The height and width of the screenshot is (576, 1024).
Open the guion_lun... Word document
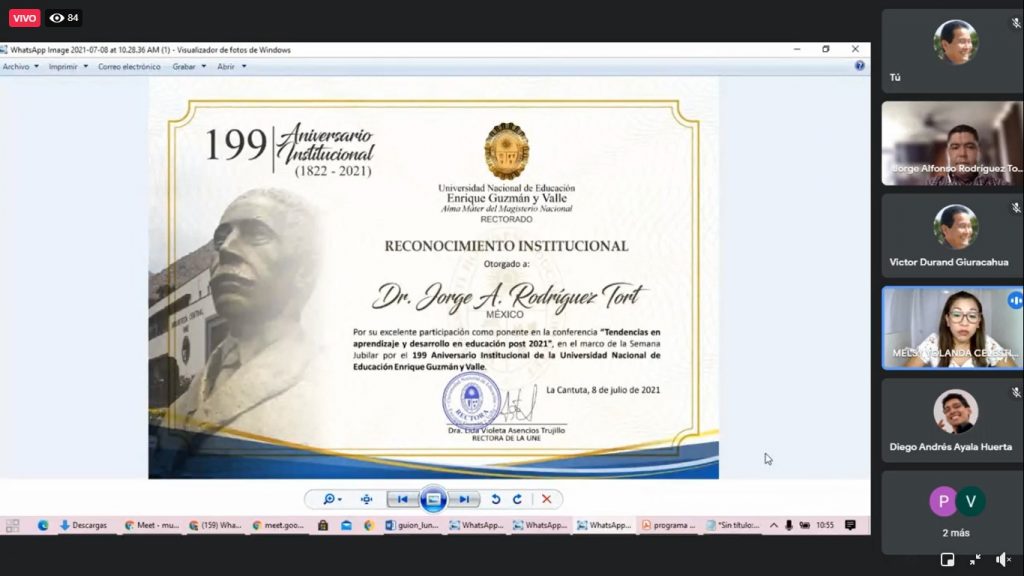(x=412, y=525)
